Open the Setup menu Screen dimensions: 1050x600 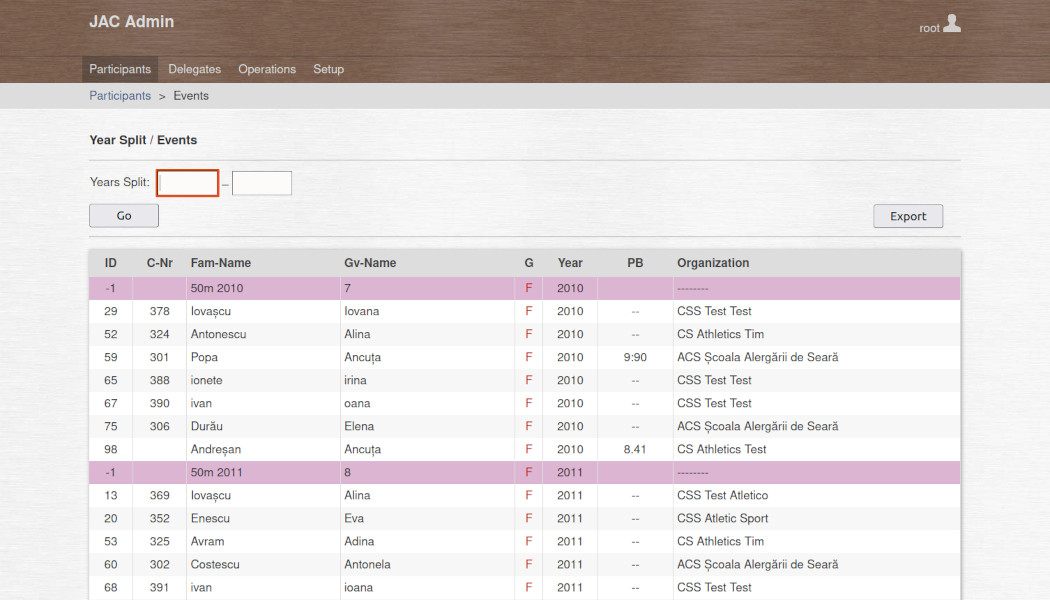tap(328, 69)
